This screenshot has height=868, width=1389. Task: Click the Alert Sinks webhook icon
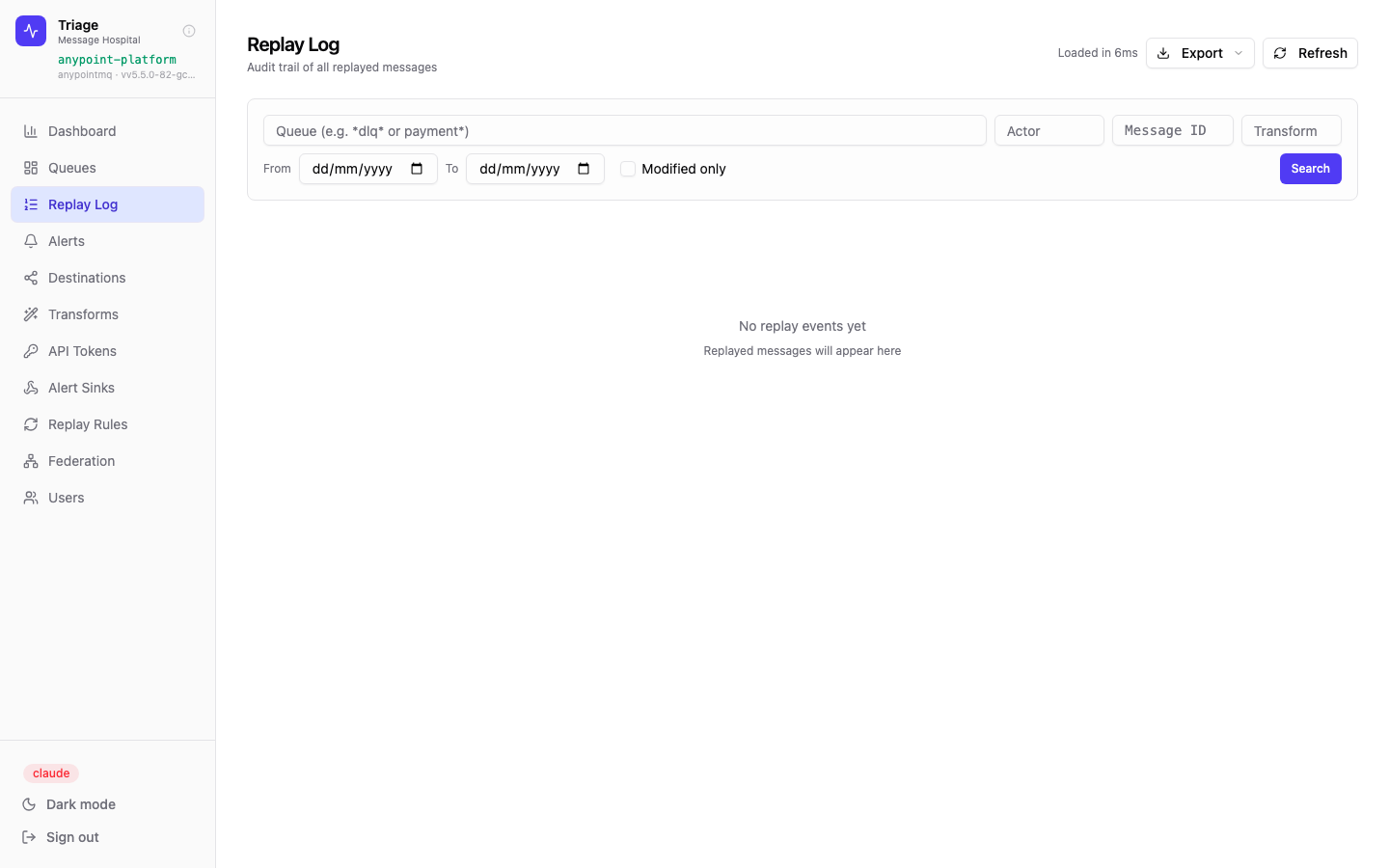click(31, 388)
